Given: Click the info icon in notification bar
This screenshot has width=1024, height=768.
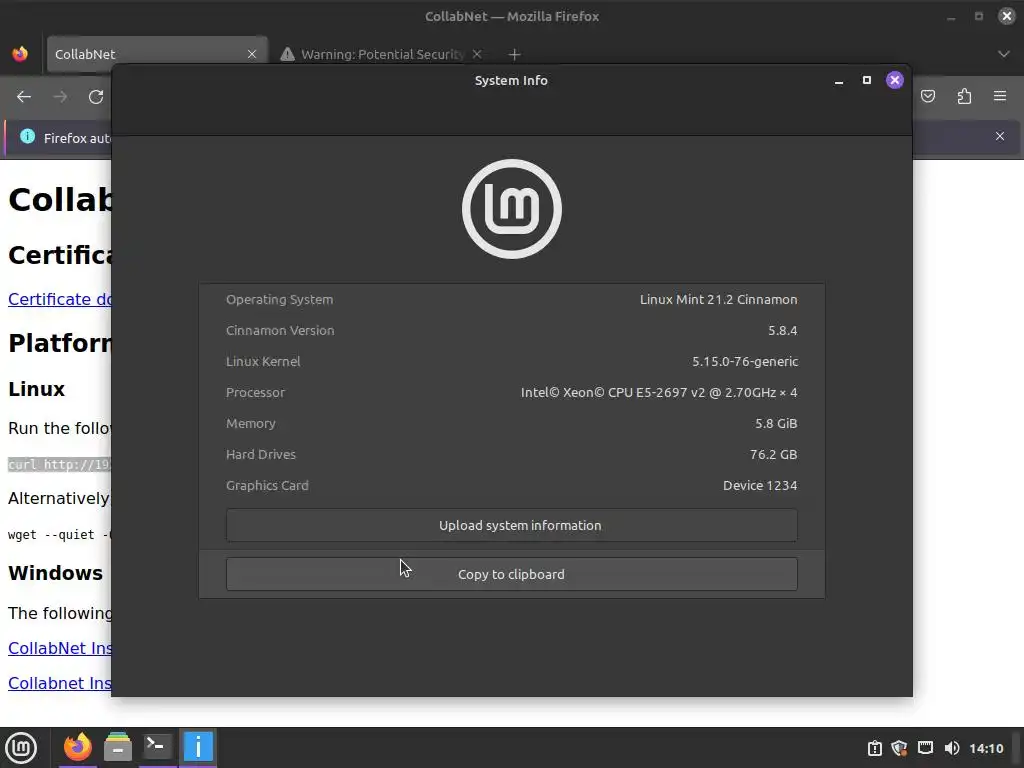Looking at the screenshot, I should (27, 136).
